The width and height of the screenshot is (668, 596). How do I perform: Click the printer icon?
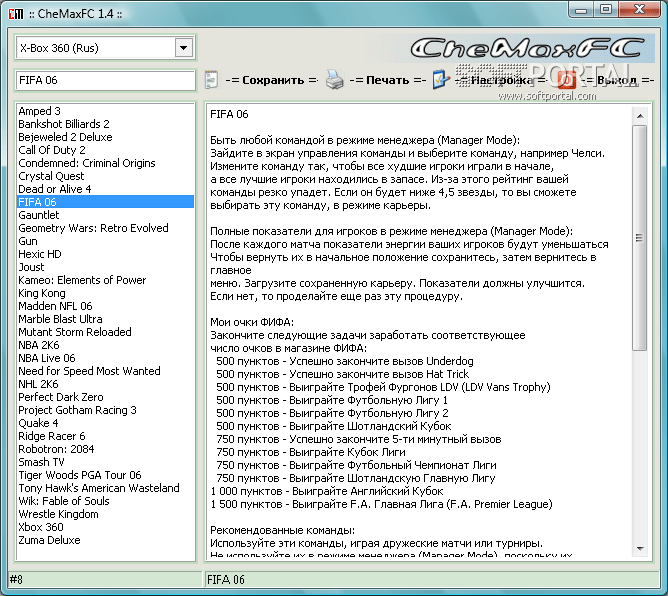(x=334, y=80)
